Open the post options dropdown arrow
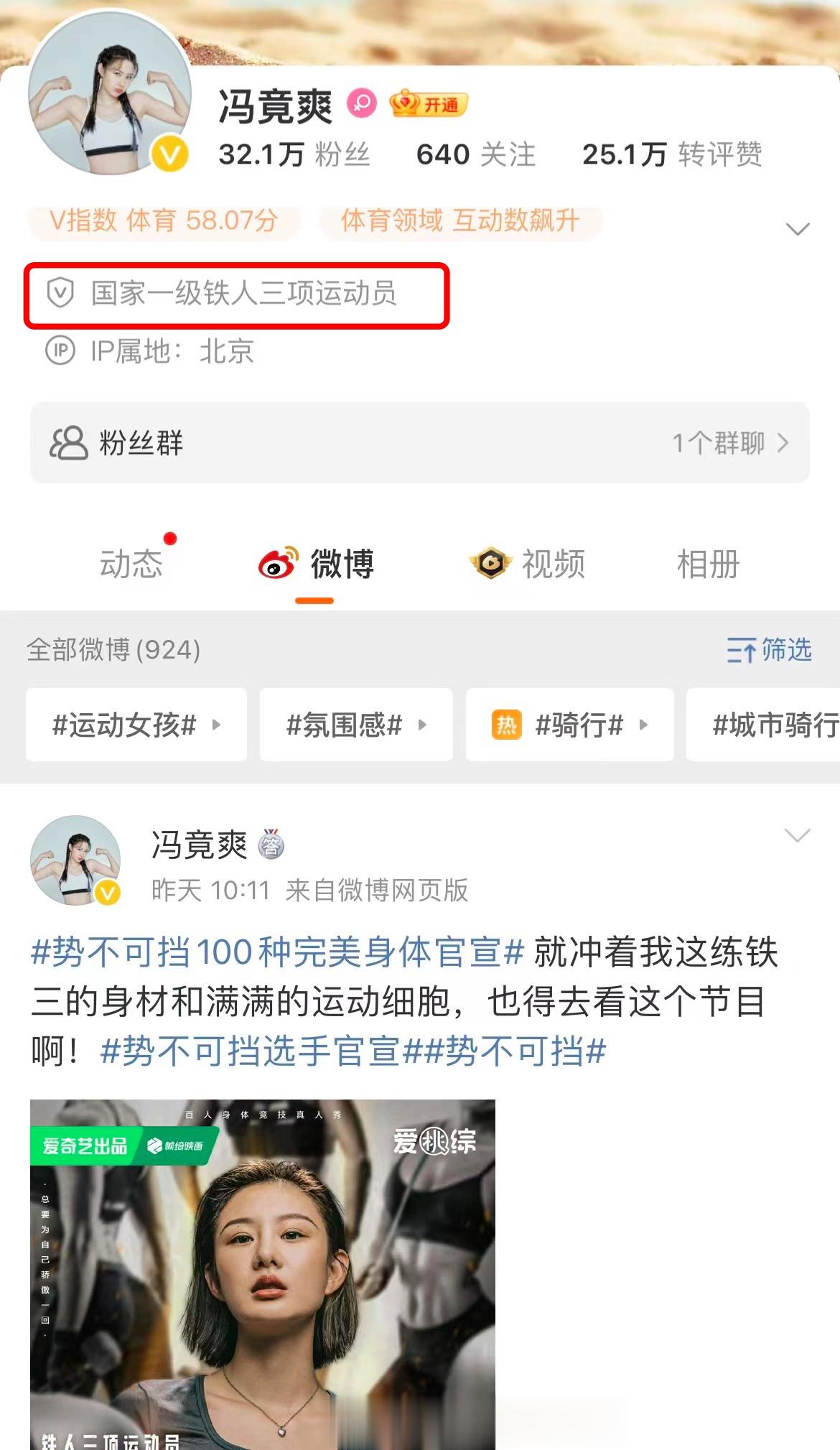The width and height of the screenshot is (840, 1450). (x=798, y=835)
